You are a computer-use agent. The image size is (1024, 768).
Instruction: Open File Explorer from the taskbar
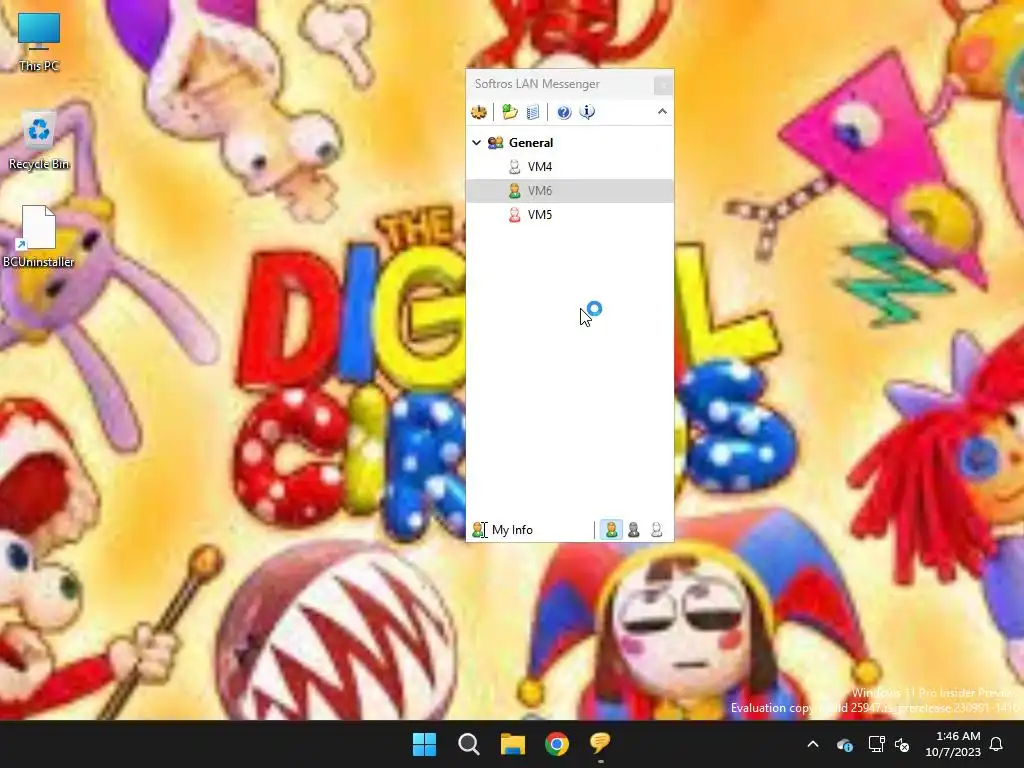(513, 744)
